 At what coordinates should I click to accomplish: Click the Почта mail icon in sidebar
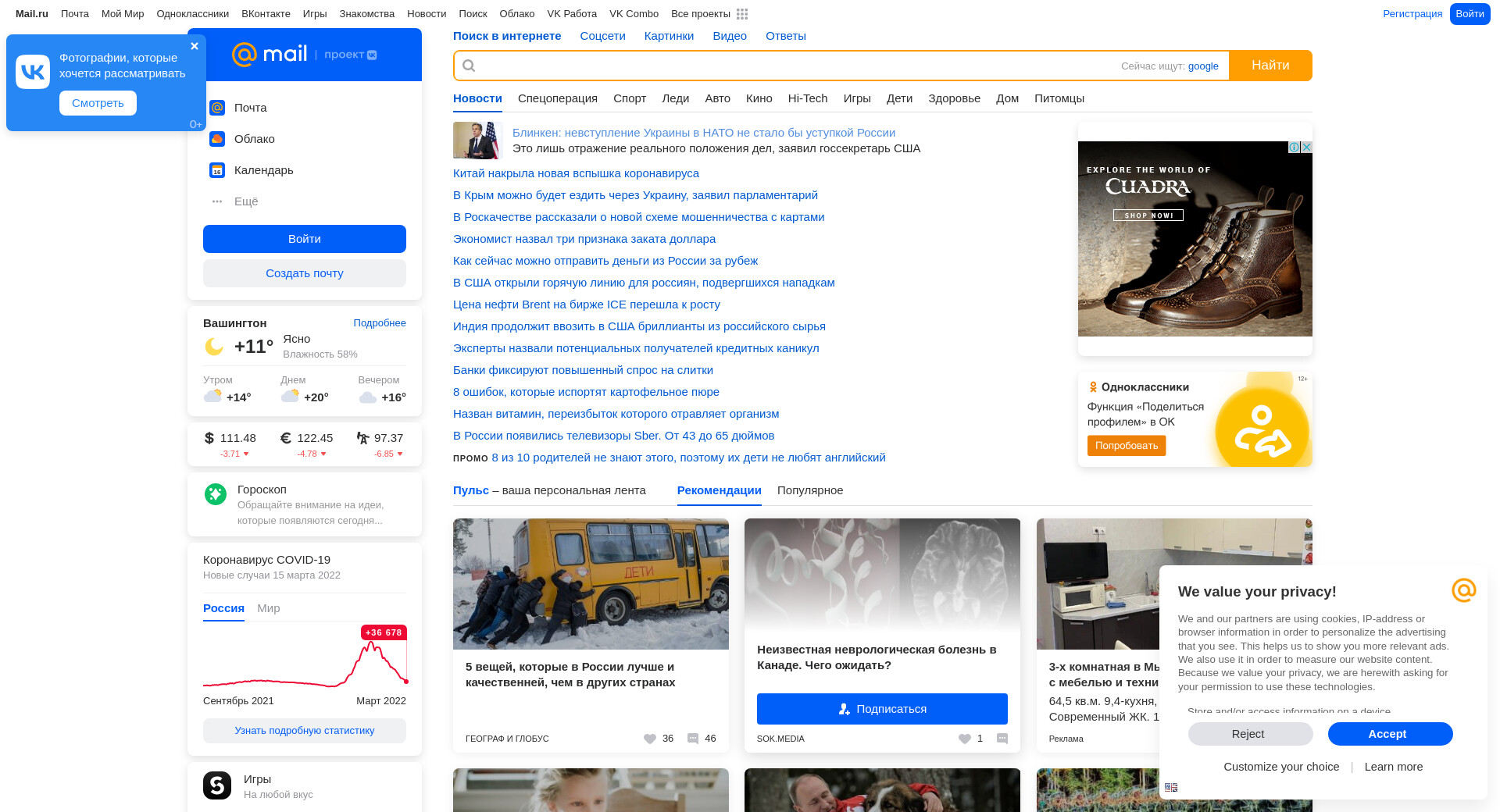tap(217, 108)
